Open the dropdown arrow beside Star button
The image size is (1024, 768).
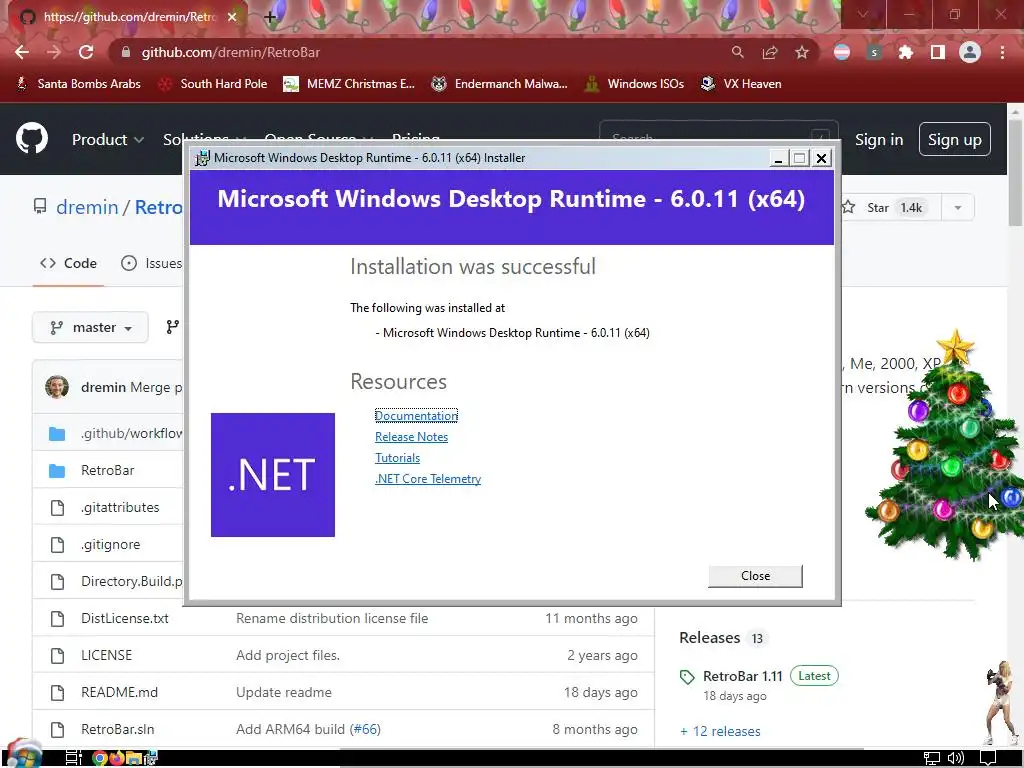click(958, 208)
